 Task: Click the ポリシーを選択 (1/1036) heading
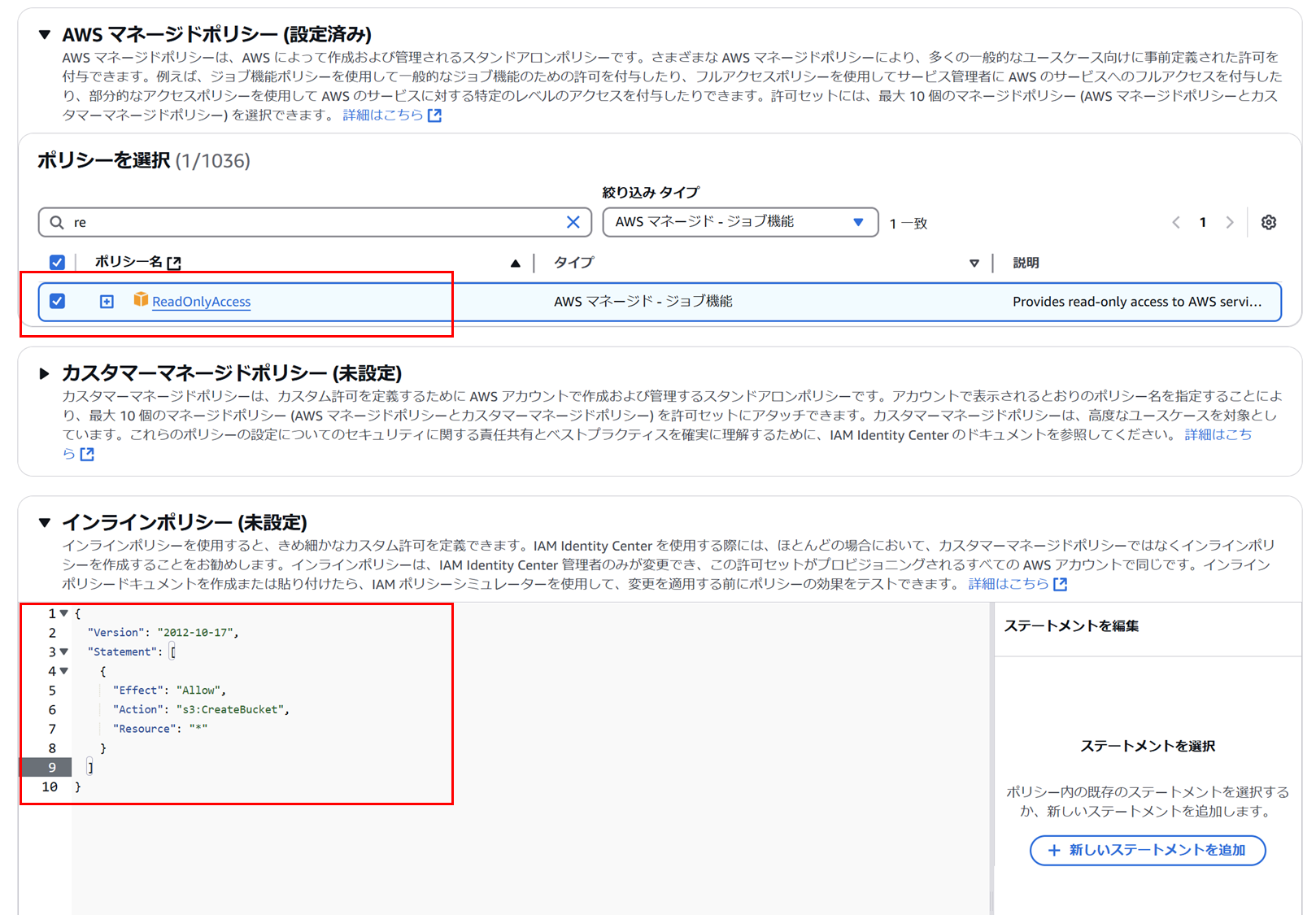[x=144, y=160]
